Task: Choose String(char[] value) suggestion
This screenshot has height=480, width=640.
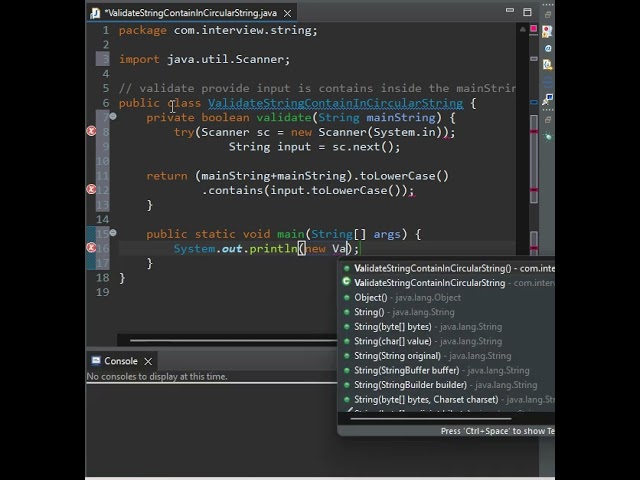Action: pyautogui.click(x=448, y=341)
